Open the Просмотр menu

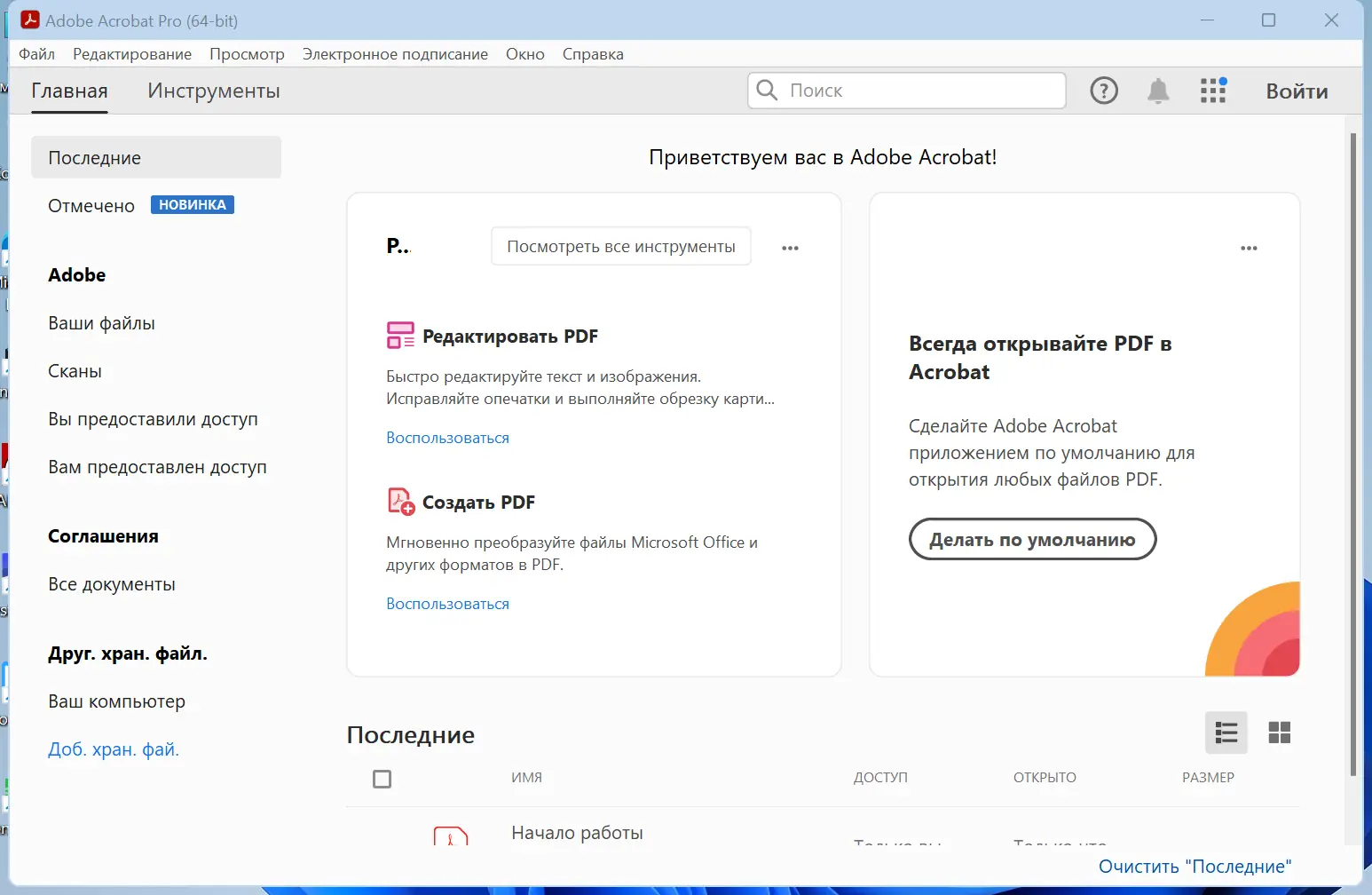click(247, 54)
